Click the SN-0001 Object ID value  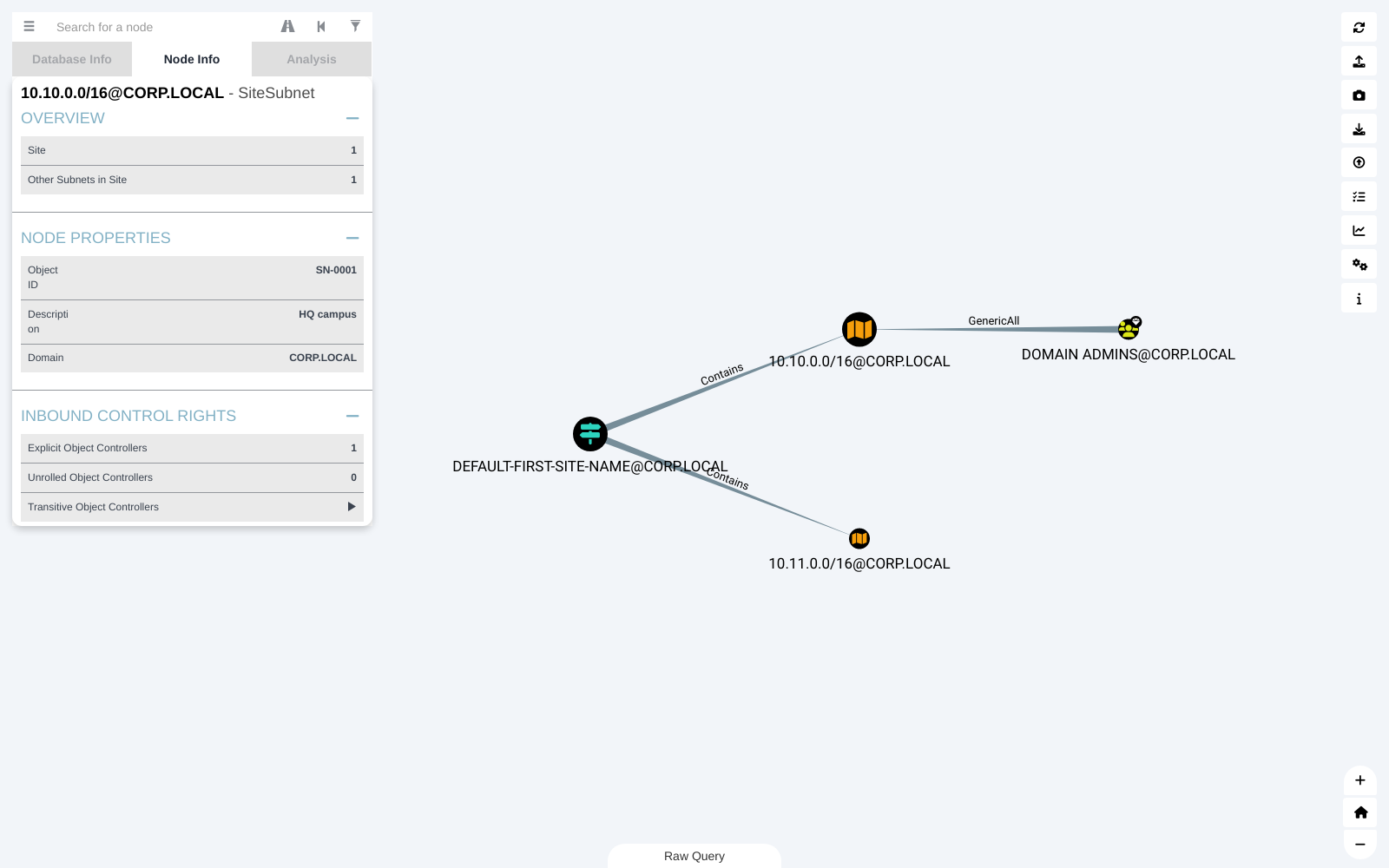point(336,270)
